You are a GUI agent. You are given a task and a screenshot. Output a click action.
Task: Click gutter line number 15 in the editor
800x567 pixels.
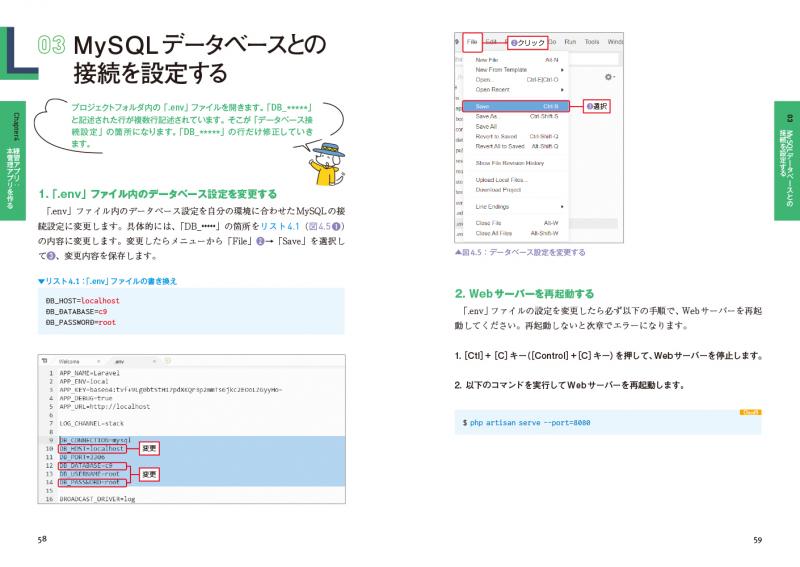pyautogui.click(x=49, y=490)
